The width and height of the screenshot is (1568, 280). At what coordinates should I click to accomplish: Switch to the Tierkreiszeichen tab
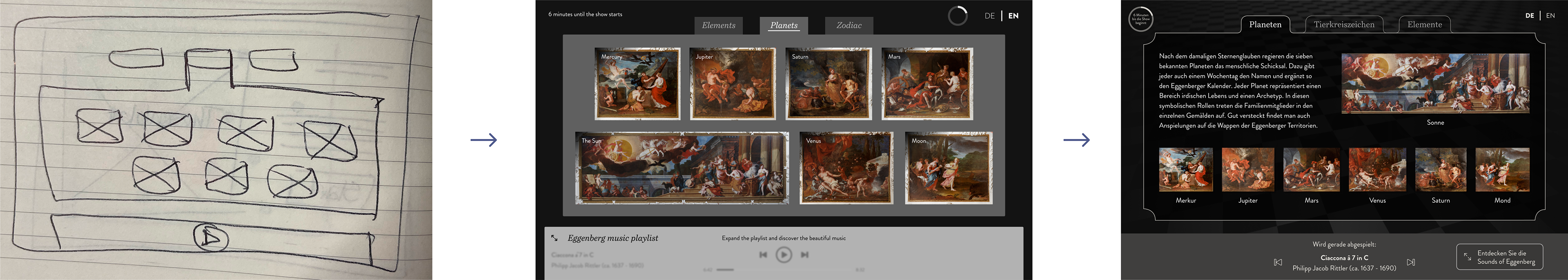[x=1343, y=25]
